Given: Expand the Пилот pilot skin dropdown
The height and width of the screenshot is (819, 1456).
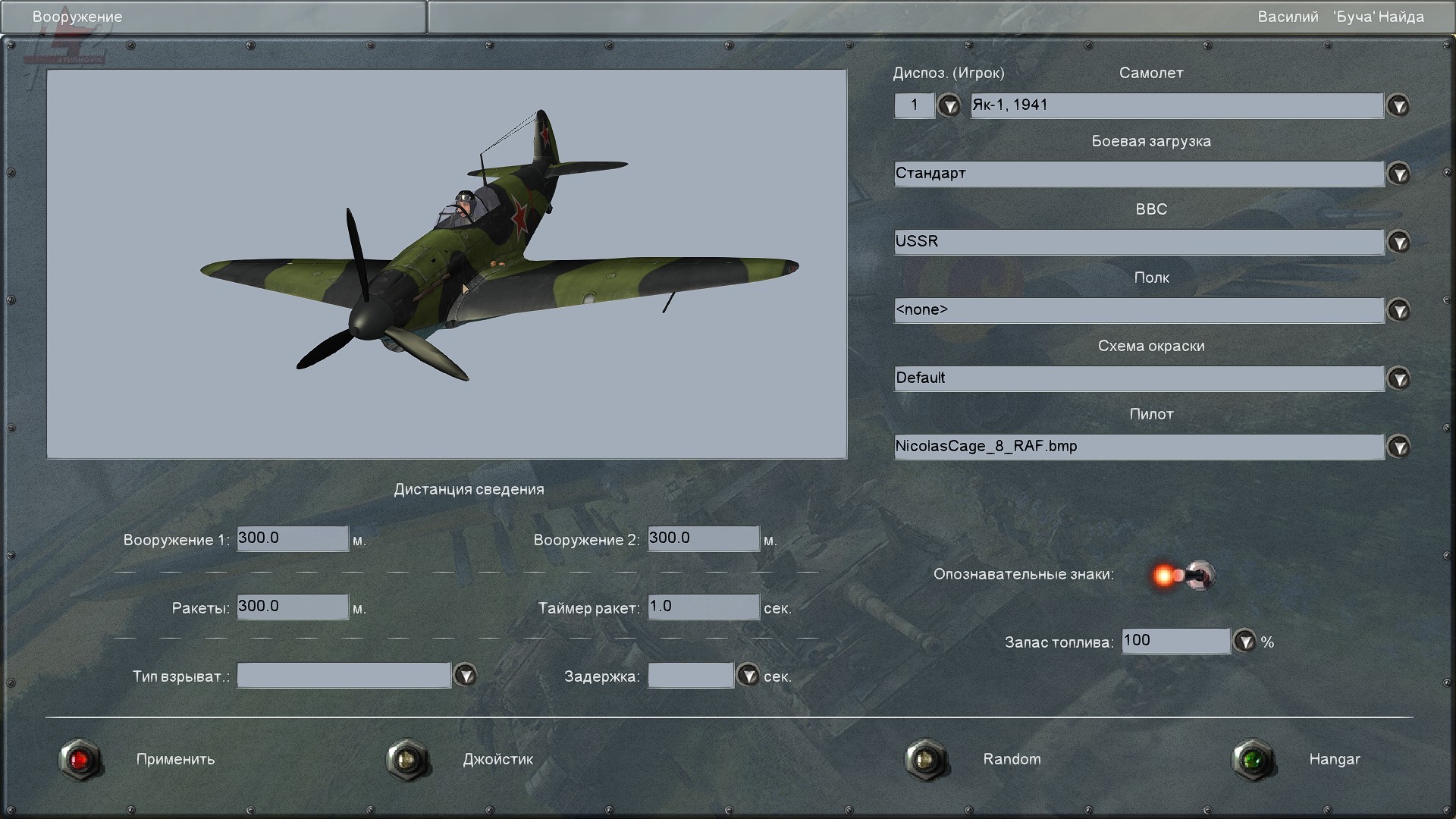Looking at the screenshot, I should pyautogui.click(x=1398, y=447).
